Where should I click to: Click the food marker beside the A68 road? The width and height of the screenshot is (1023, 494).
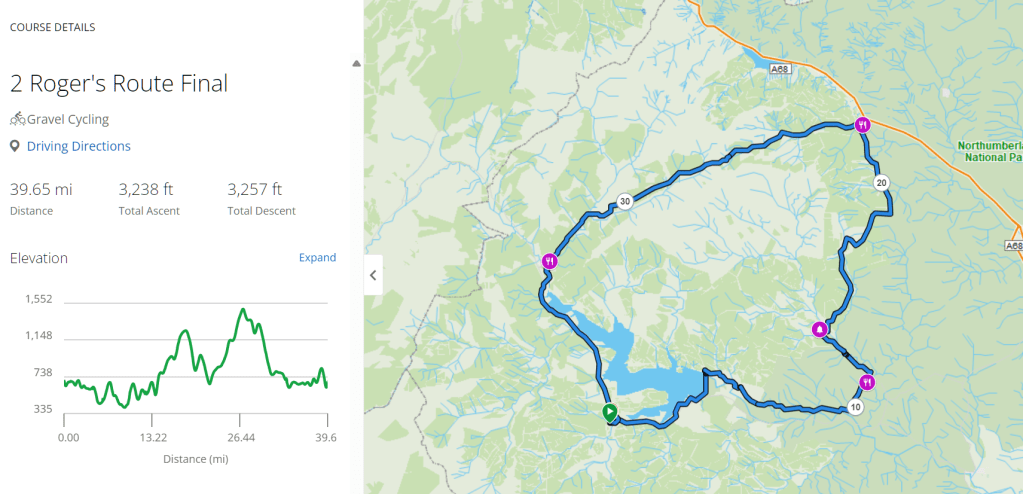862,125
